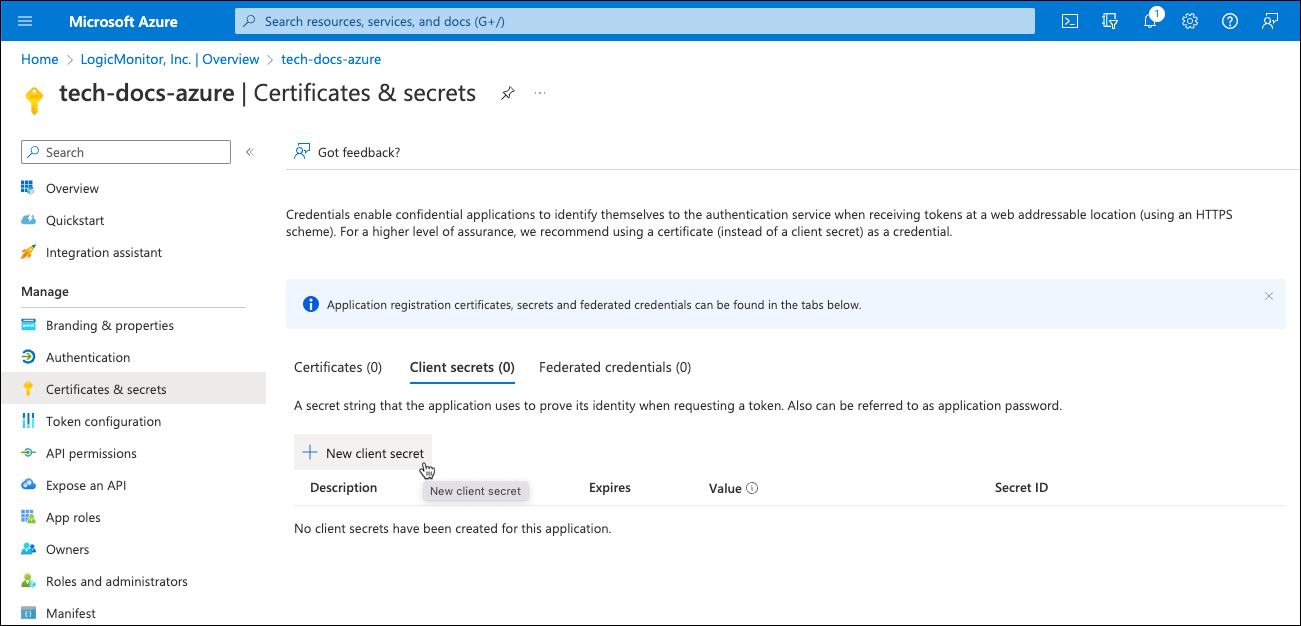Click the Description column header
1301x626 pixels.
point(344,488)
